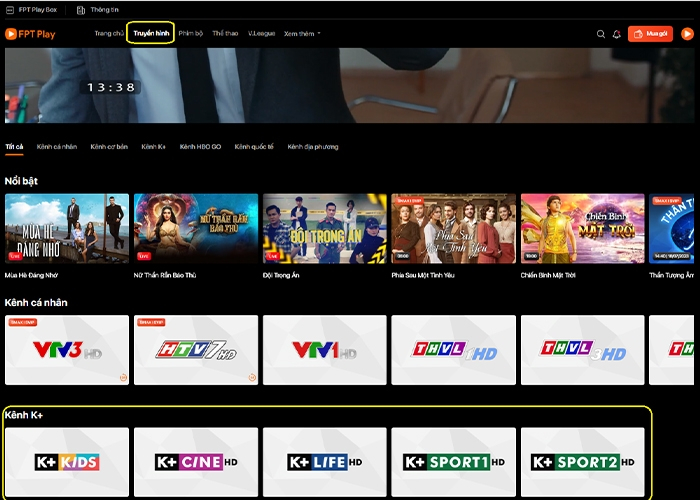Image resolution: width=700 pixels, height=500 pixels.
Task: Open the notifications bell icon
Action: point(617,34)
